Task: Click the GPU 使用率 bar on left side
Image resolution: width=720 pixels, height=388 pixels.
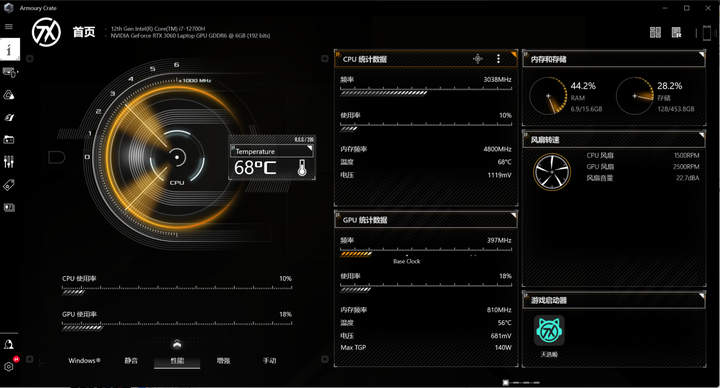Action: click(x=177, y=326)
